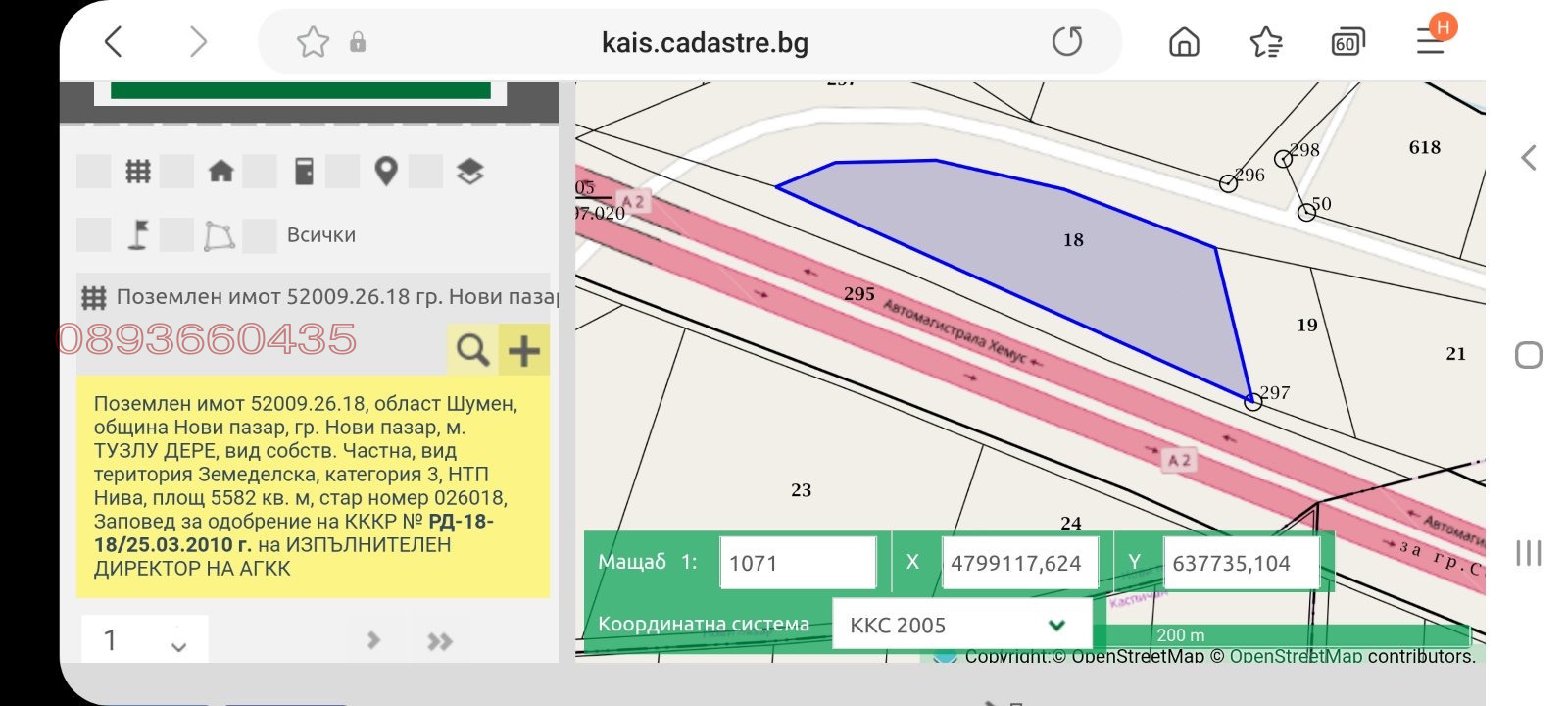1568x706 pixels.
Task: Select the checkbox before the location pin
Action: click(x=342, y=172)
